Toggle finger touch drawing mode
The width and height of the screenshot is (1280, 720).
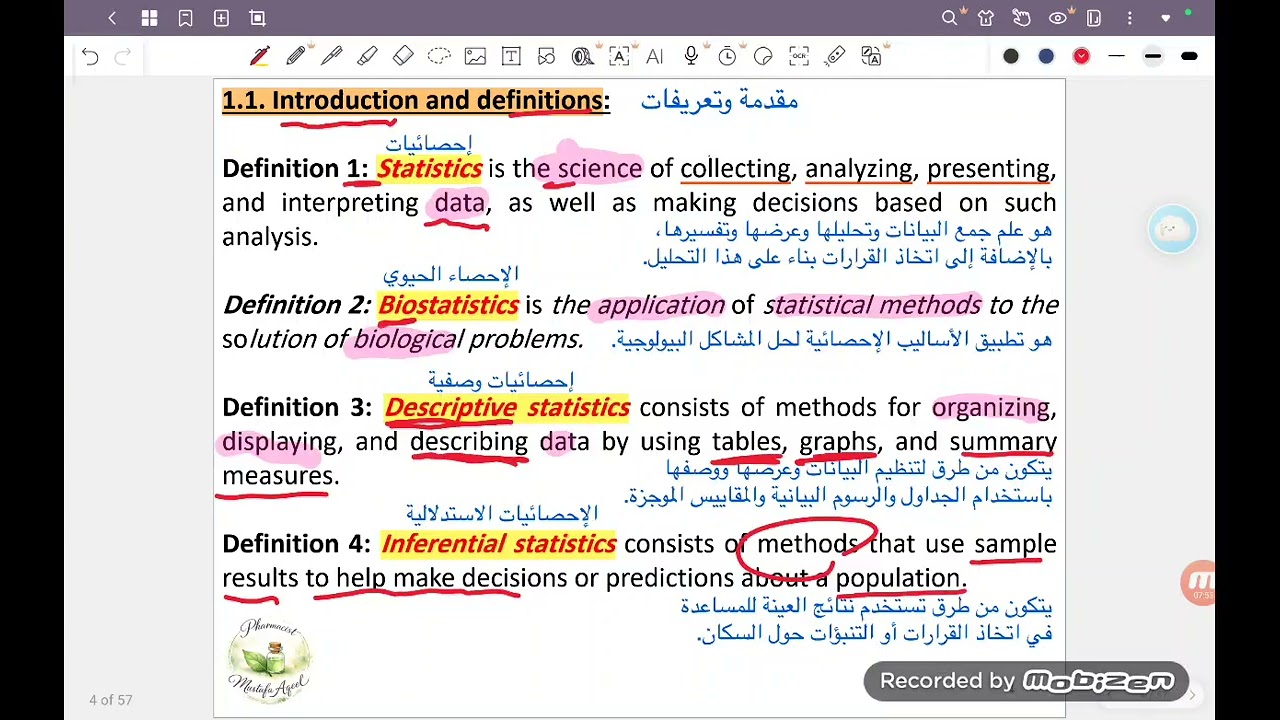tap(1021, 18)
